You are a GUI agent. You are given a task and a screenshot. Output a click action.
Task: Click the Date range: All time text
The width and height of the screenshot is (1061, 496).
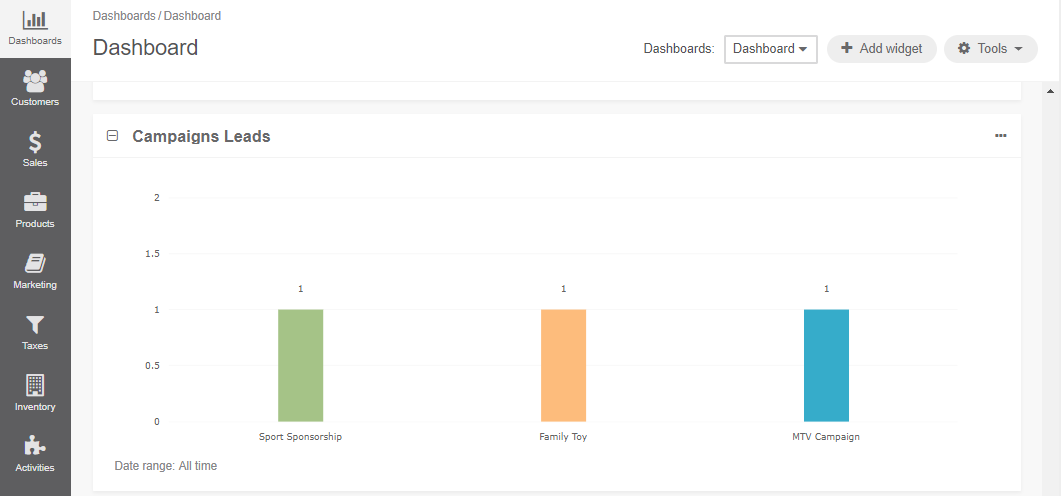(166, 466)
